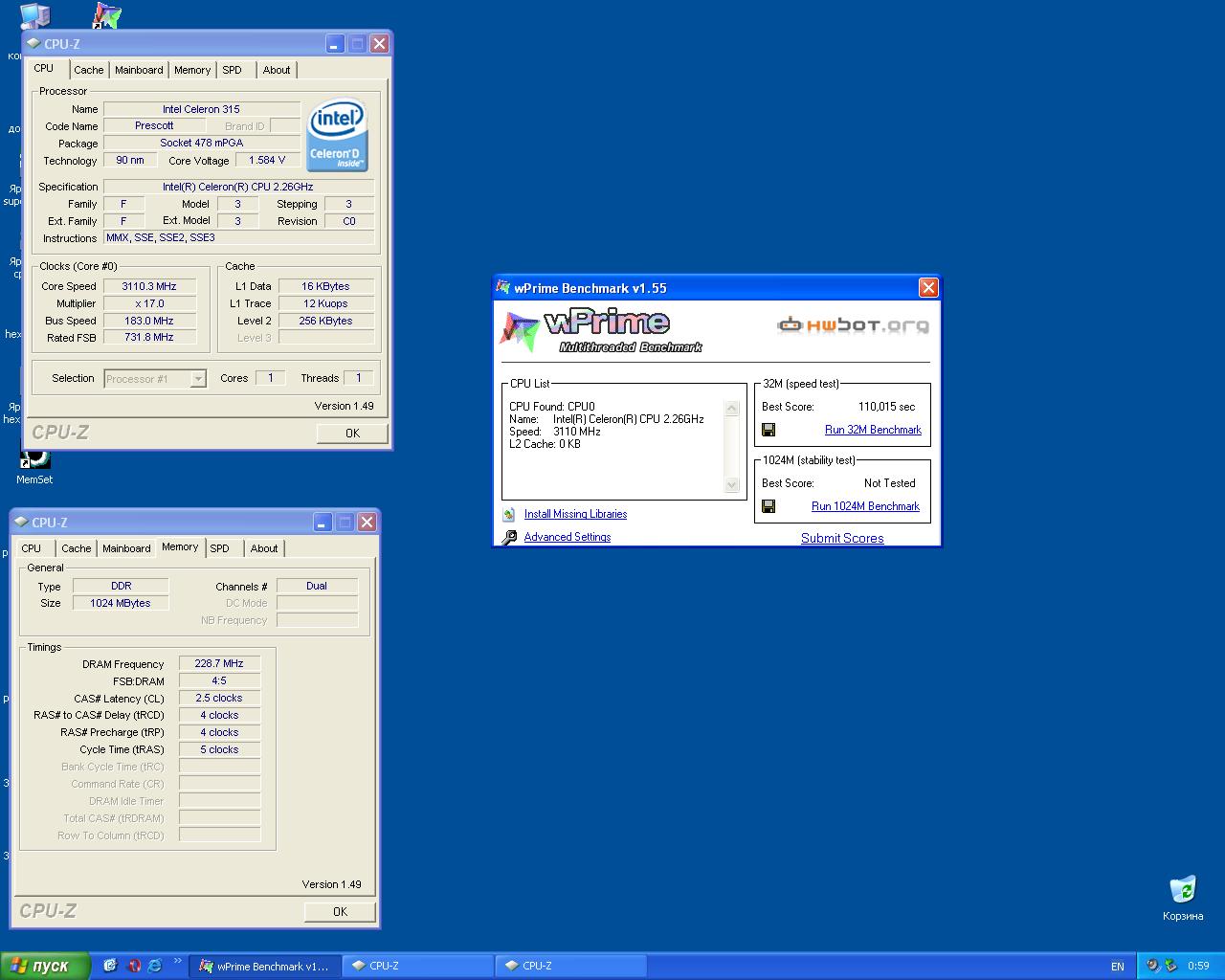The height and width of the screenshot is (980, 1225).
Task: Open the Install Missing Libraries link
Action: [575, 514]
